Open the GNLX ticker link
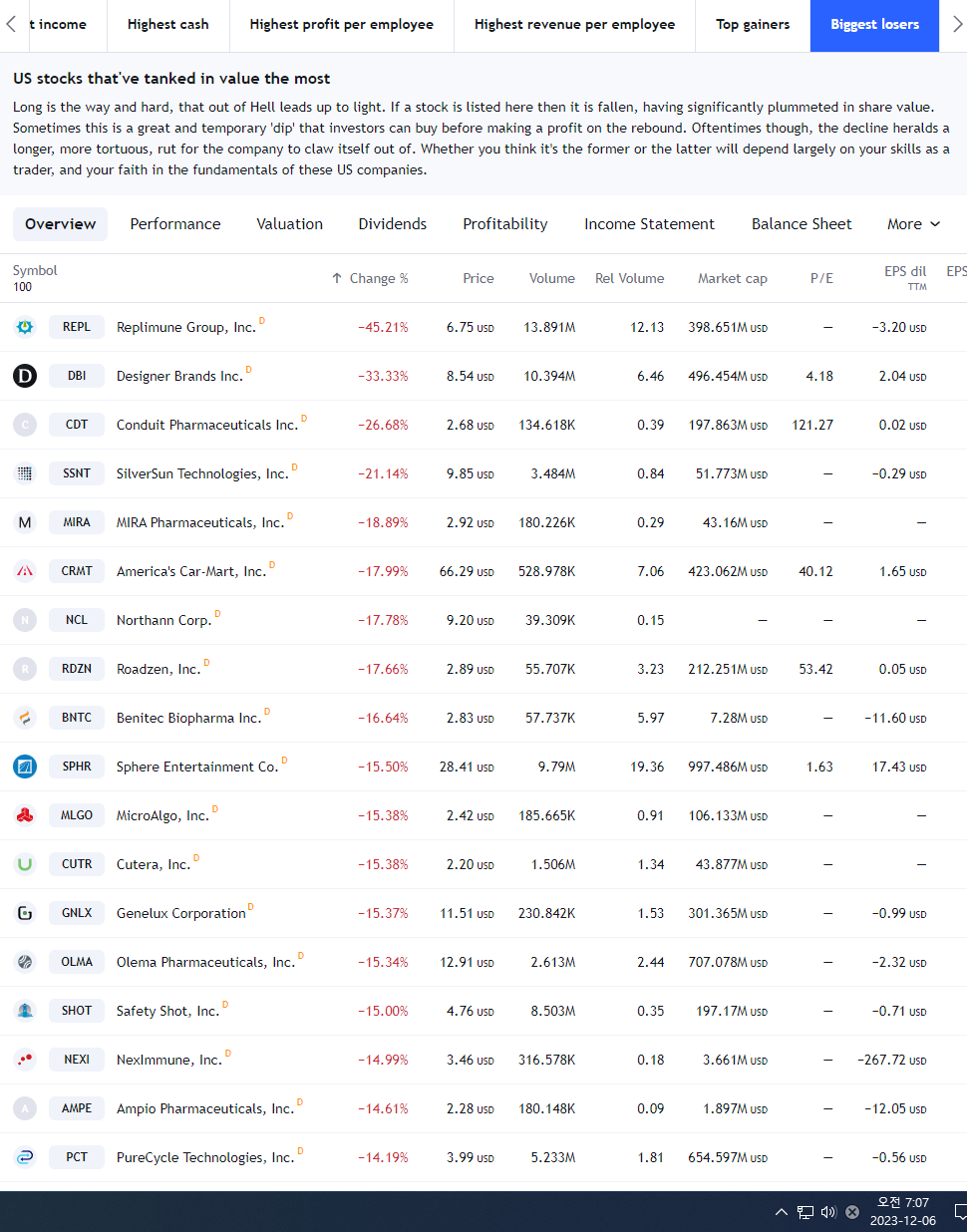967x1232 pixels. pos(77,913)
